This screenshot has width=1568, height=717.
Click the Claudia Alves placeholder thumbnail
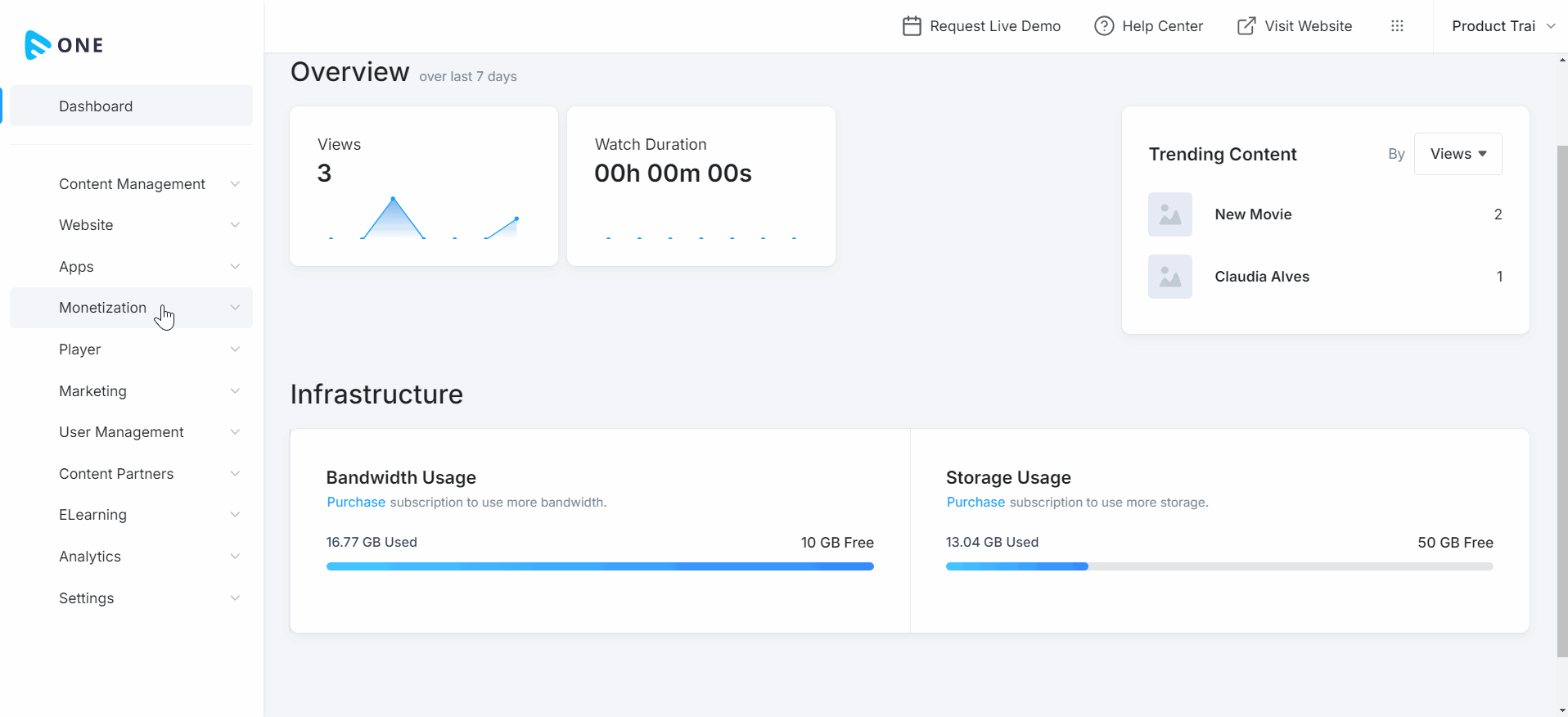(1169, 277)
